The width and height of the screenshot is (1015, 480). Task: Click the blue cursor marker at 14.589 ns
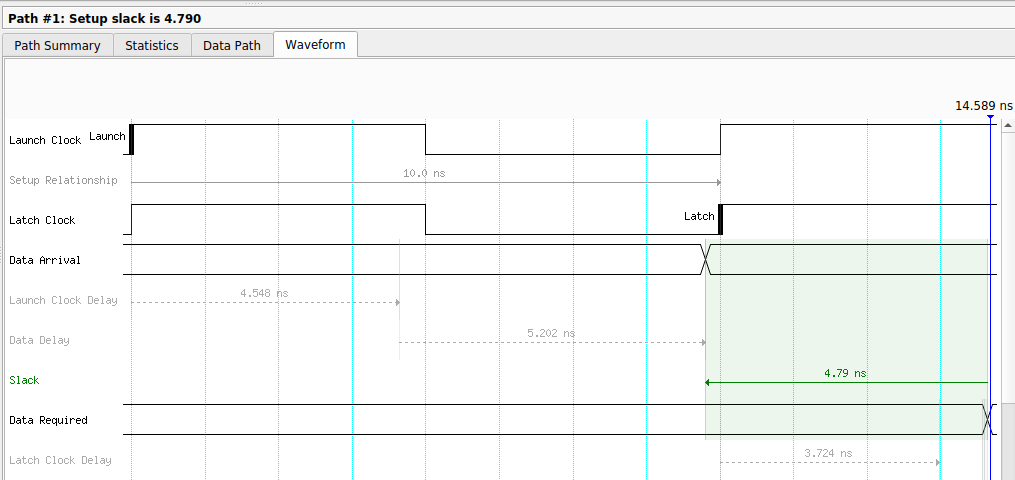click(x=990, y=118)
